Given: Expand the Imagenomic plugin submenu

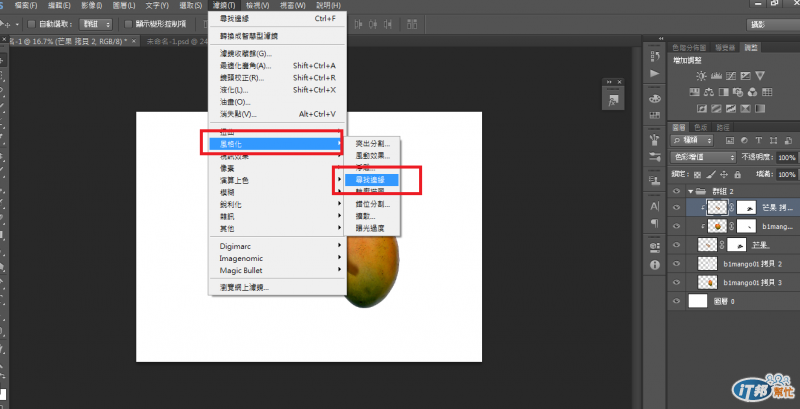Looking at the screenshot, I should coord(278,258).
